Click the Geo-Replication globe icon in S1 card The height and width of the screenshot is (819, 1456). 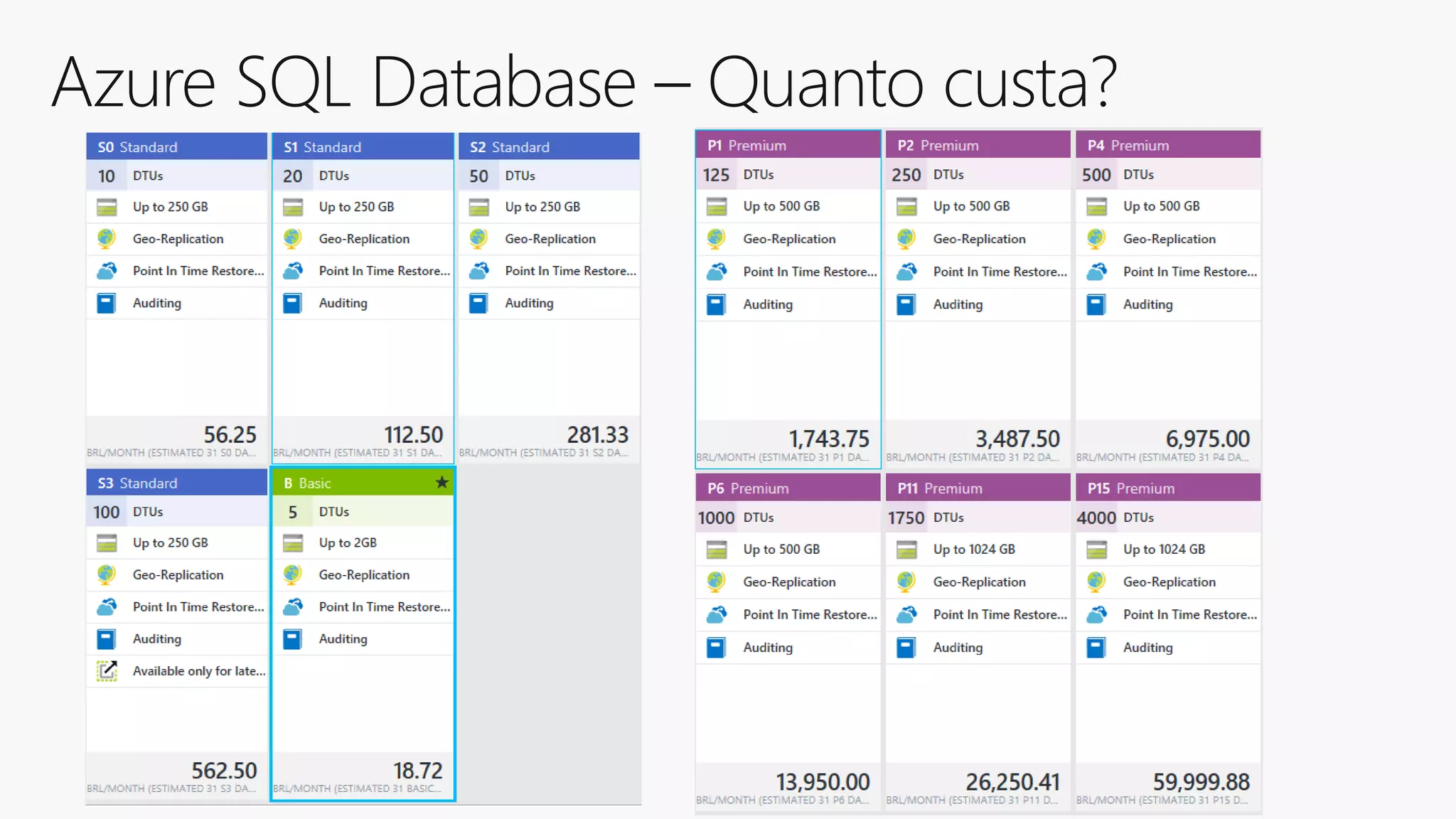[x=293, y=238]
